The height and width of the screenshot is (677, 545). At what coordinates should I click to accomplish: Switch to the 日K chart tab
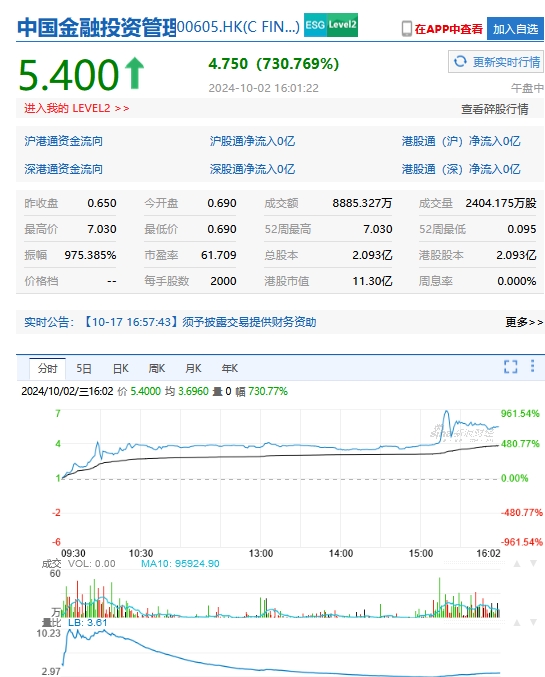pos(120,369)
